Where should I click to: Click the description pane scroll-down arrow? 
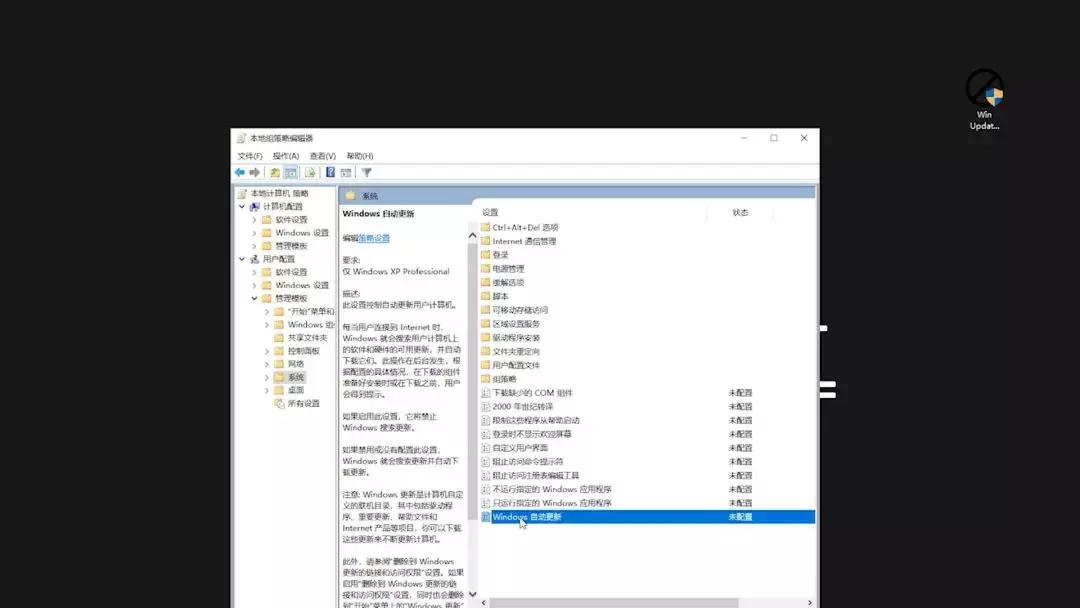[472, 595]
